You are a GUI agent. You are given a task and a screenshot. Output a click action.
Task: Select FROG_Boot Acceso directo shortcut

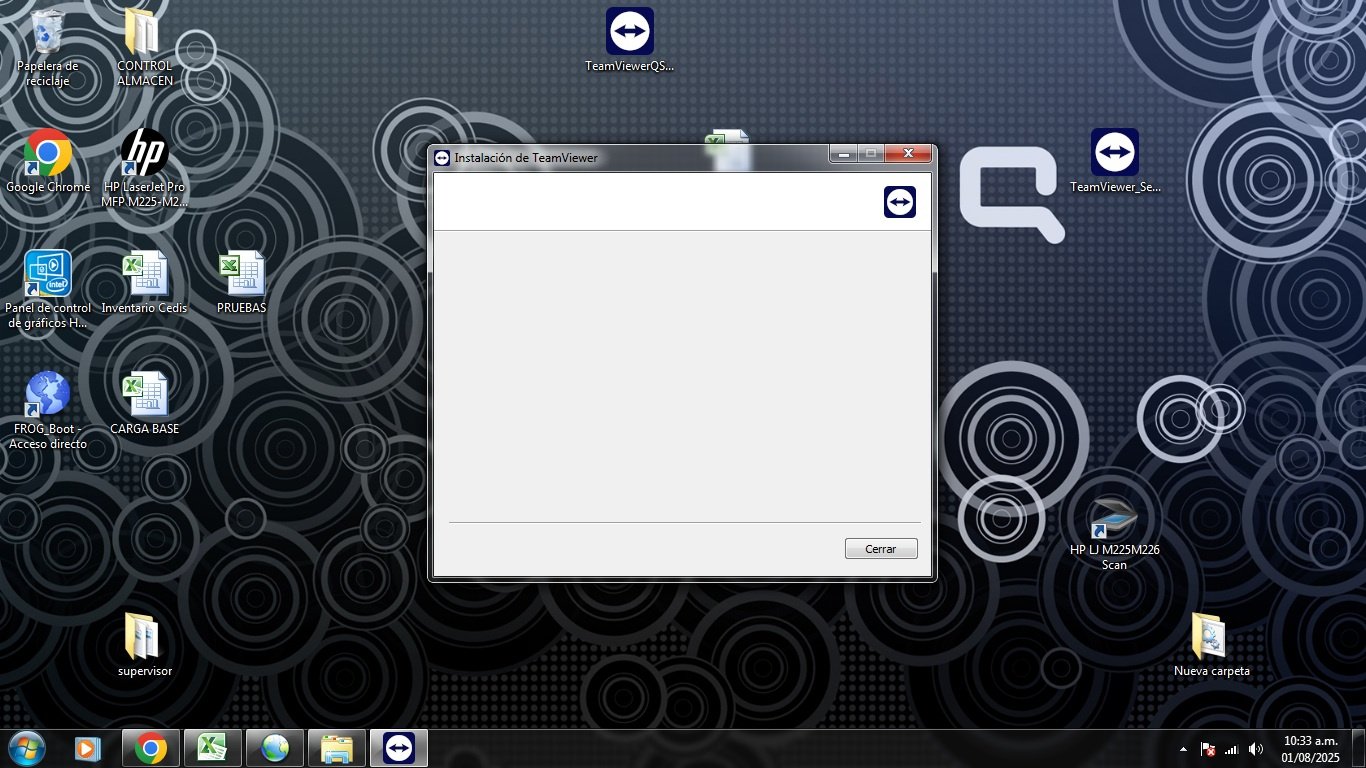click(47, 410)
